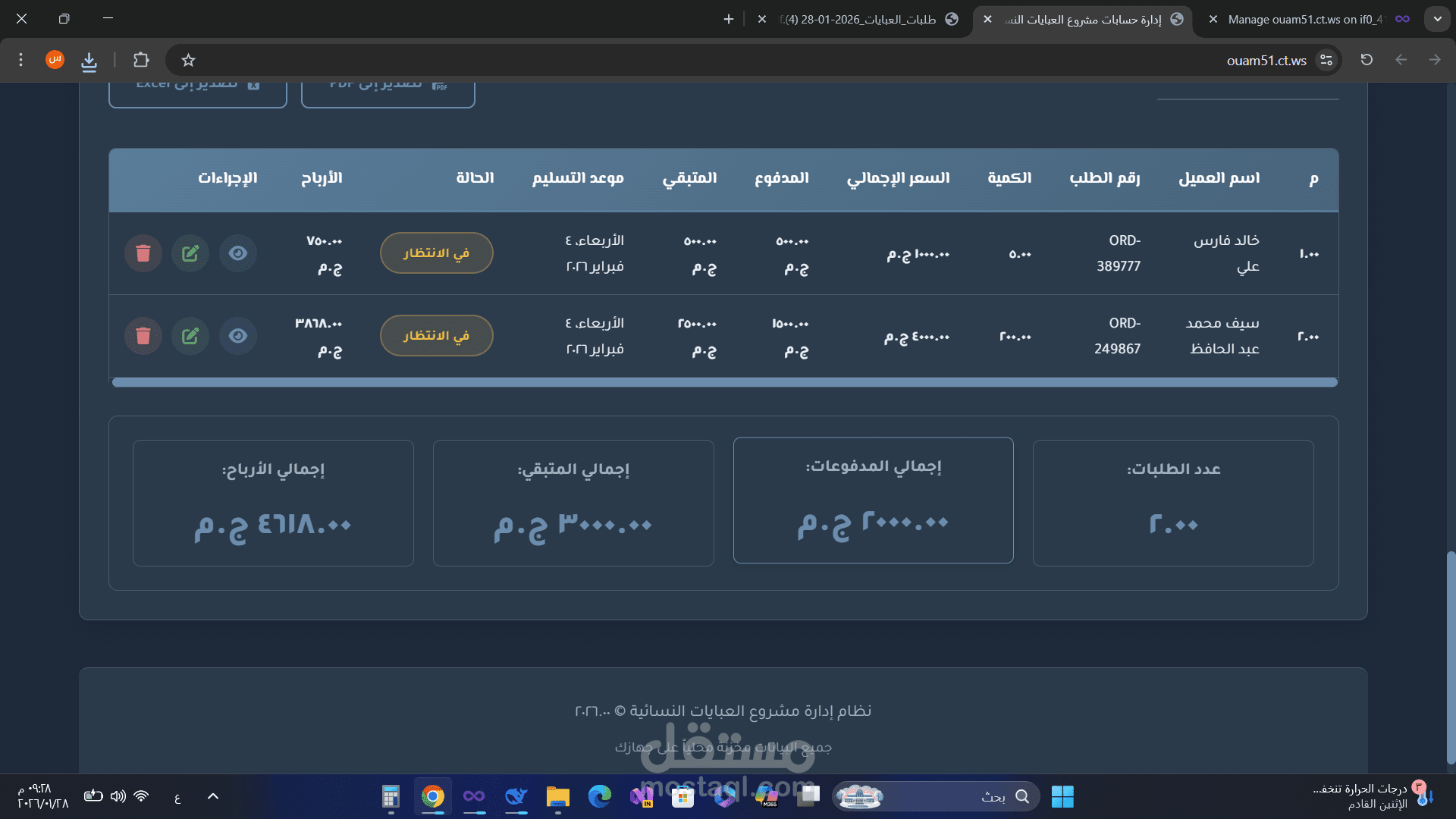Switch to Manage ouam51.ct.ws tab
The image size is (1456, 819).
(x=1304, y=20)
